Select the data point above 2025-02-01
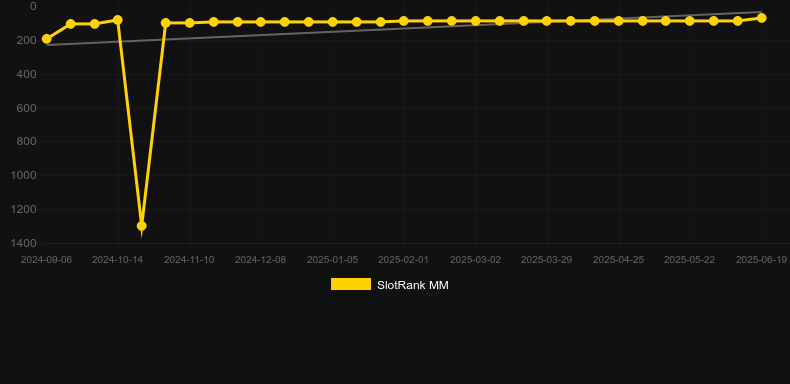Image resolution: width=790 pixels, height=384 pixels. 404,21
